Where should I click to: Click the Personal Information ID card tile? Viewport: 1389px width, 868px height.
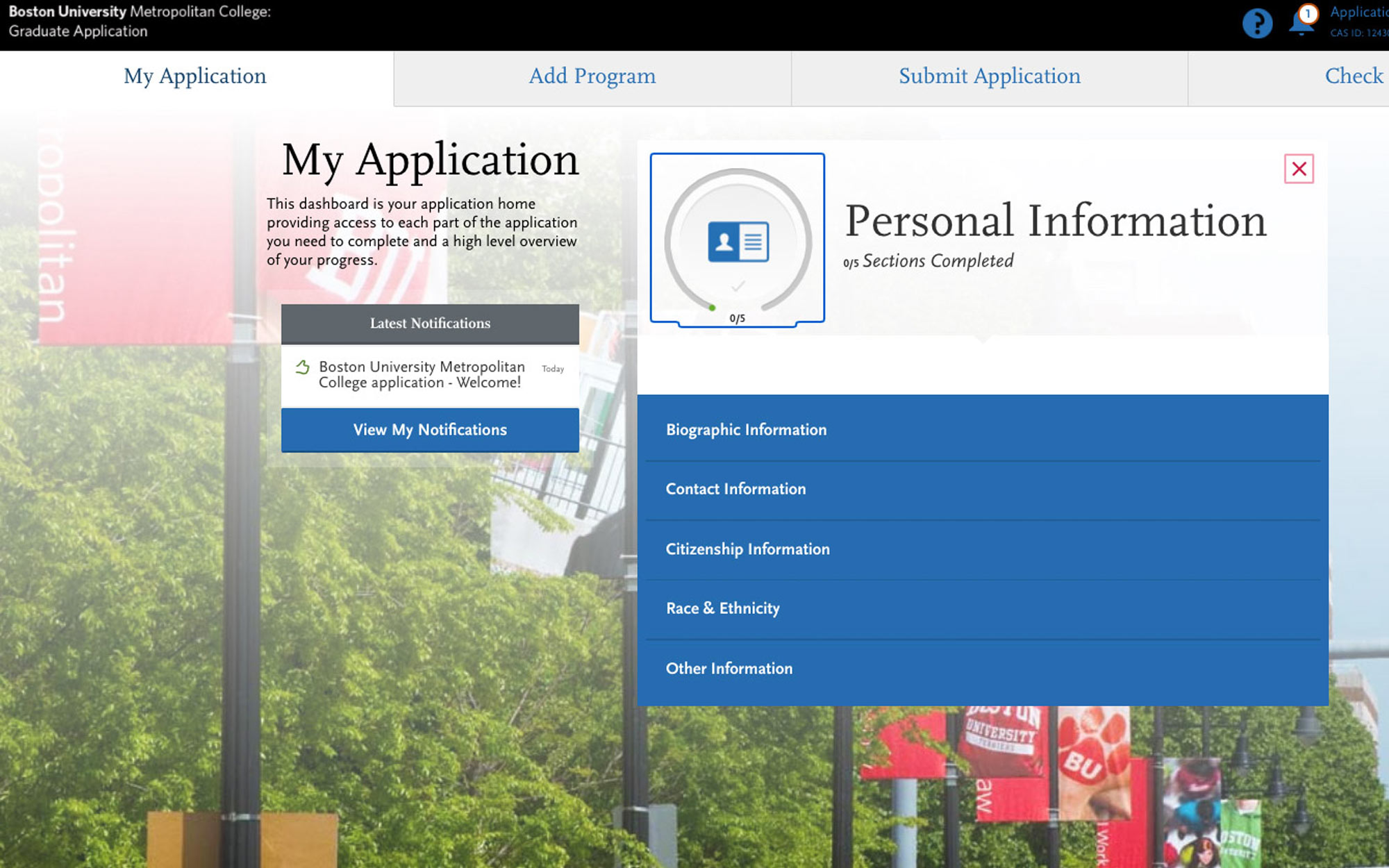(738, 240)
